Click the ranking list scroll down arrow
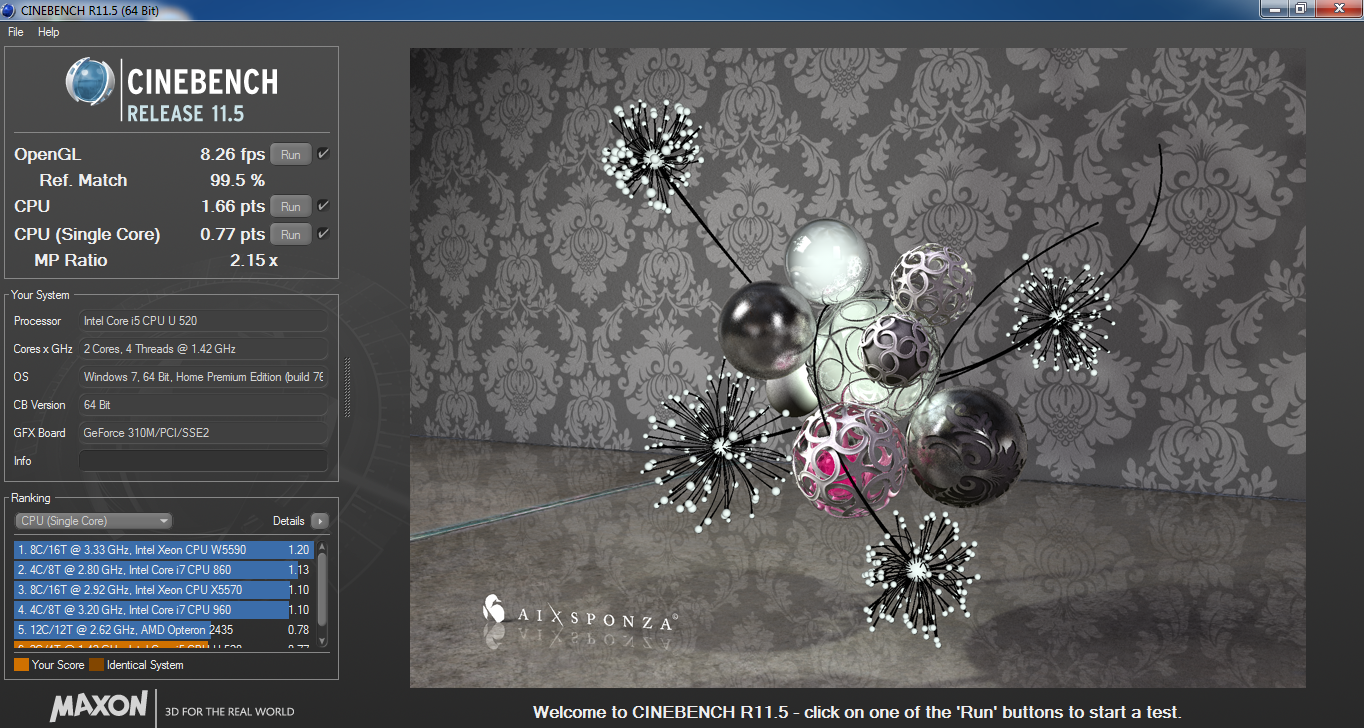The image size is (1364, 728). point(321,642)
